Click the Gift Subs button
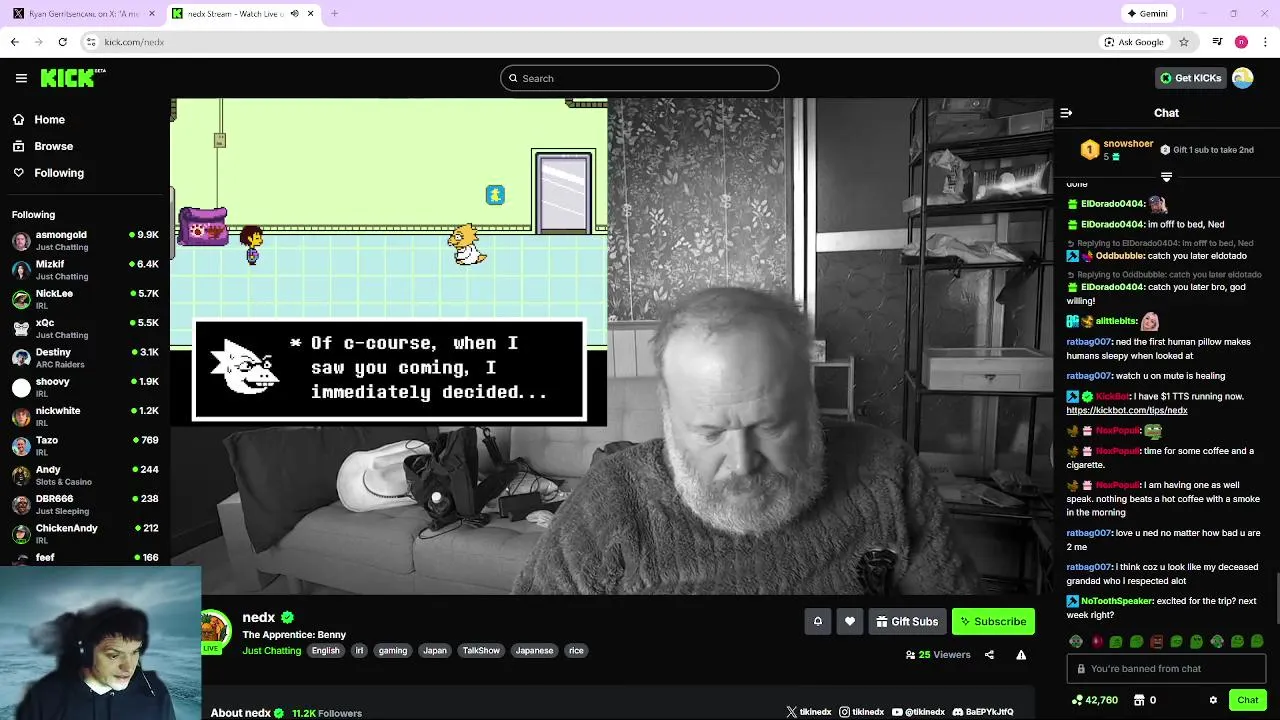This screenshot has height=720, width=1280. point(907,621)
